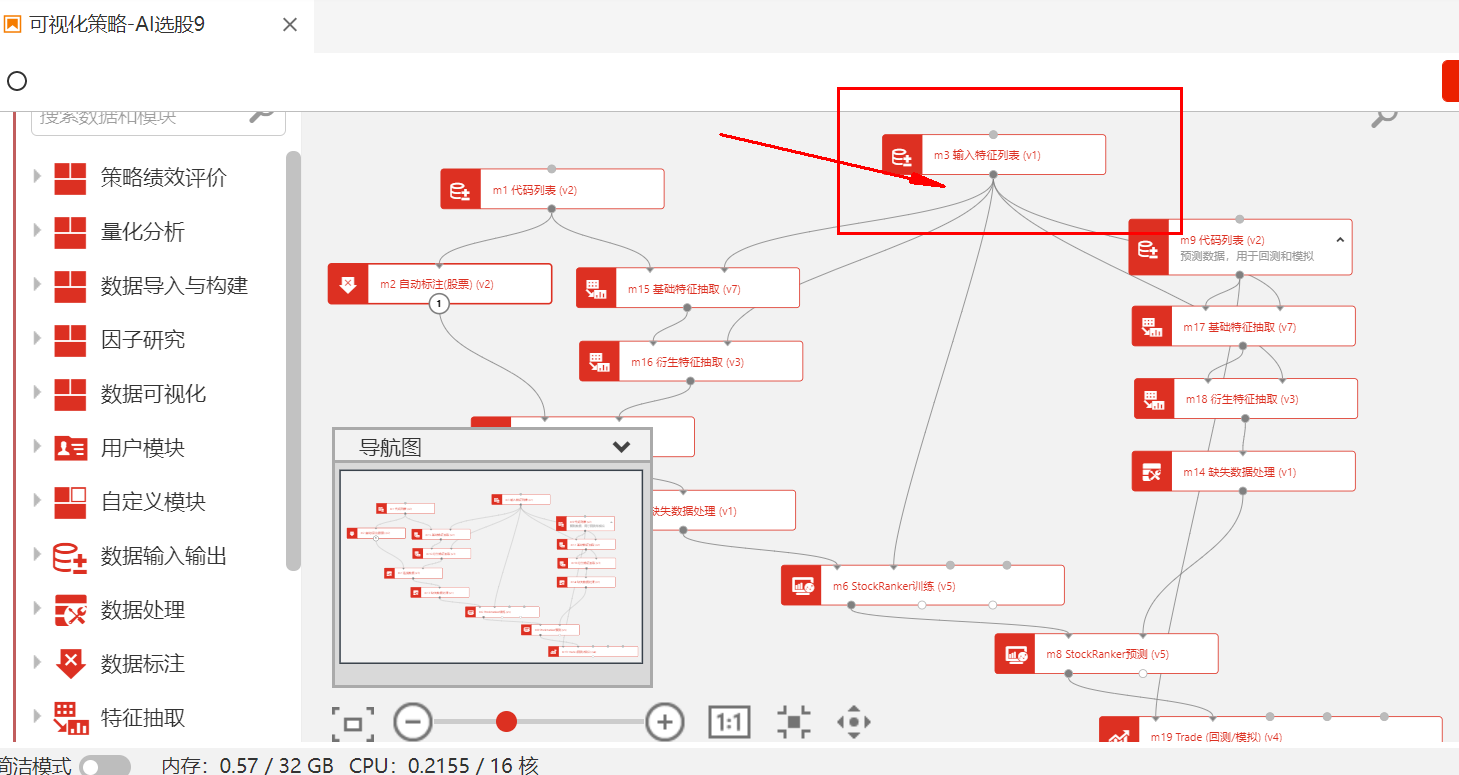Select the m19 Trade (回测/模拟) label
The height and width of the screenshot is (775, 1459).
pos(1216,737)
